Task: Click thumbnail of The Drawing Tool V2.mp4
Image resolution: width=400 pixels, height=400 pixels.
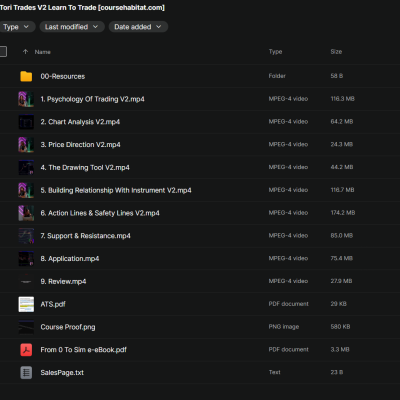Action: (26, 167)
